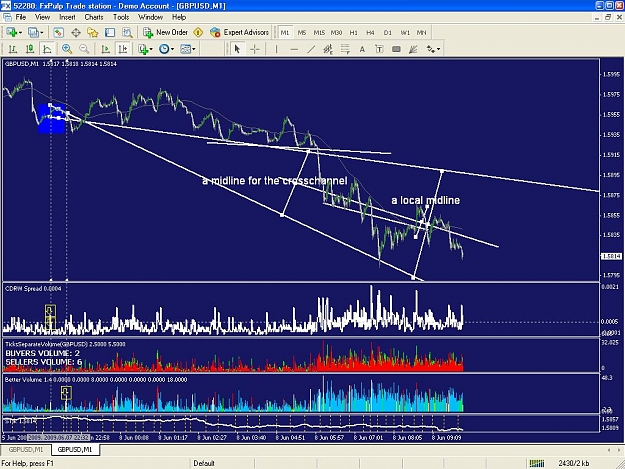Image resolution: width=625 pixels, height=469 pixels.
Task: Open the document icon beside File menu
Action: (x=7, y=17)
